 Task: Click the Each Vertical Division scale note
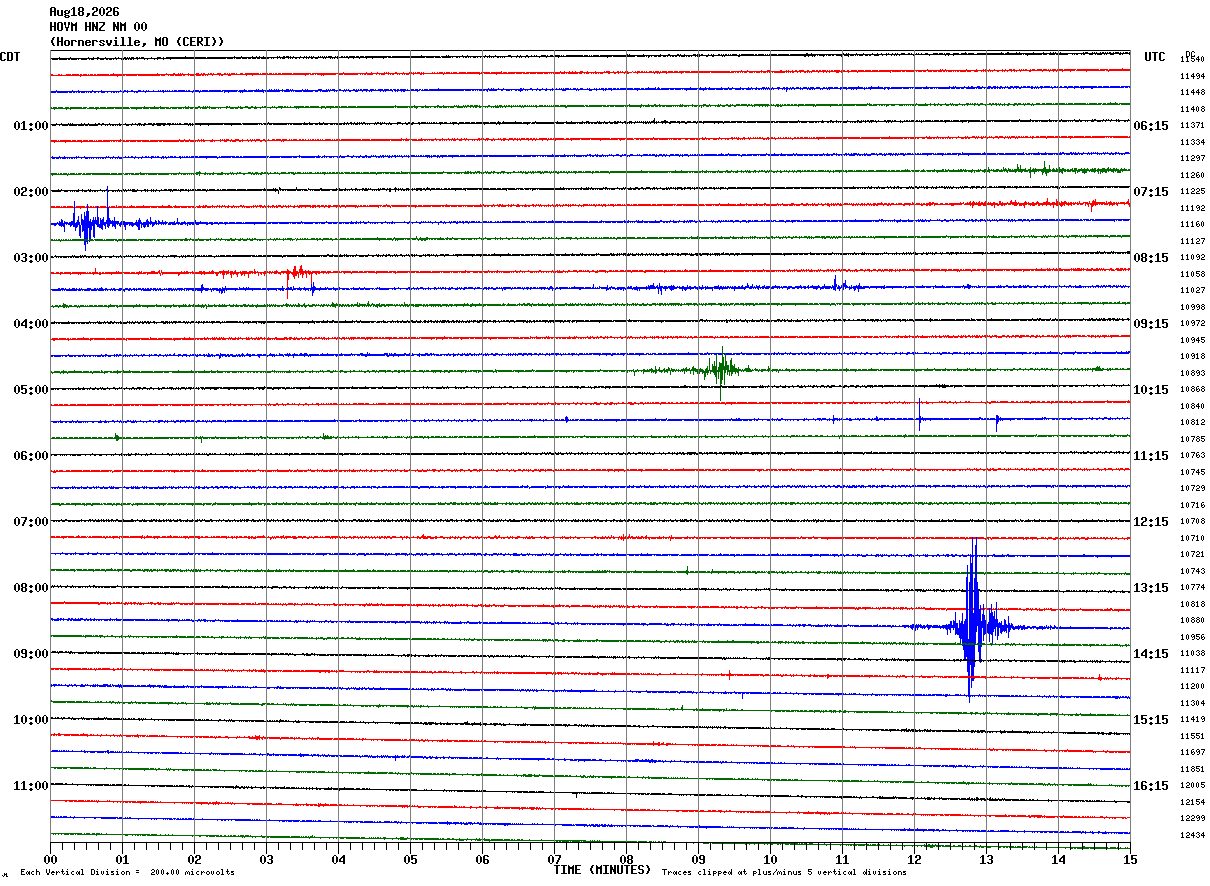pos(127,873)
